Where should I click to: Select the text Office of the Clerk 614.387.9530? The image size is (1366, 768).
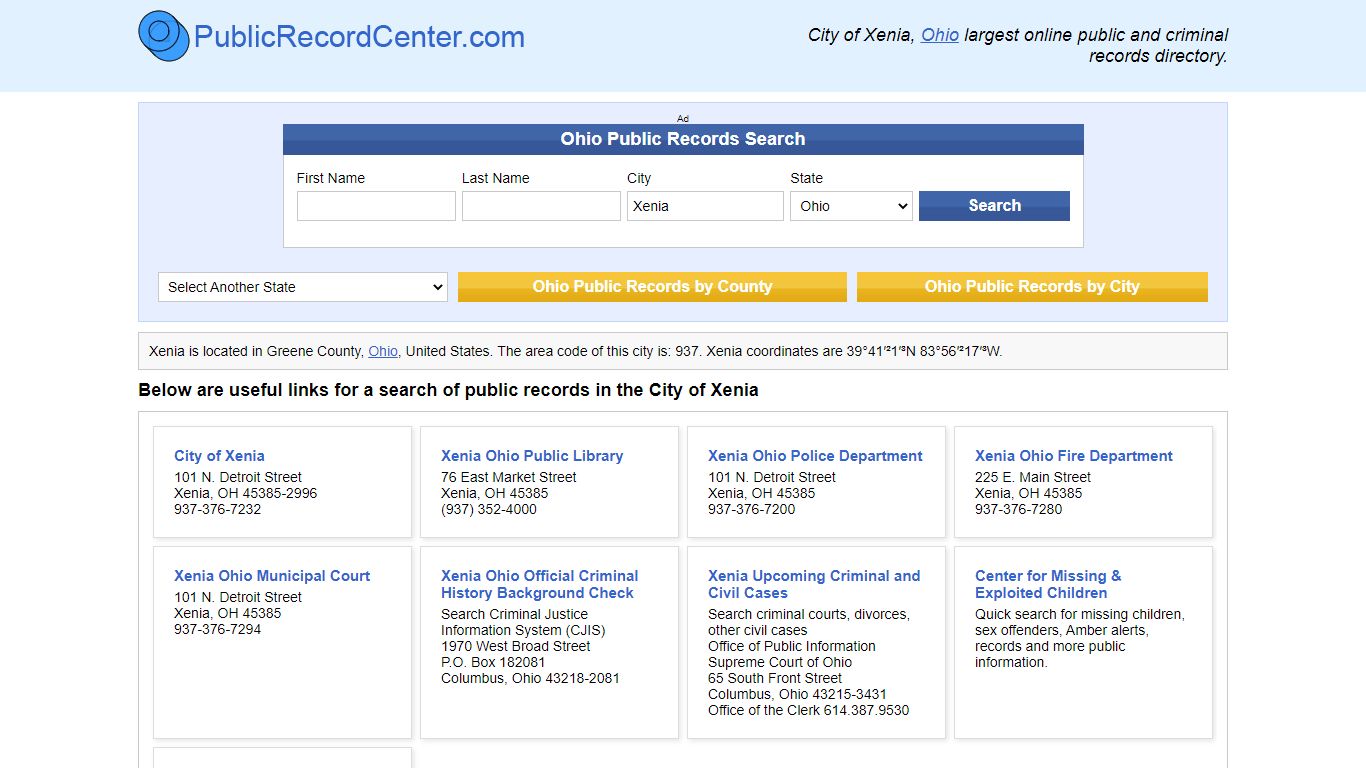click(x=809, y=710)
